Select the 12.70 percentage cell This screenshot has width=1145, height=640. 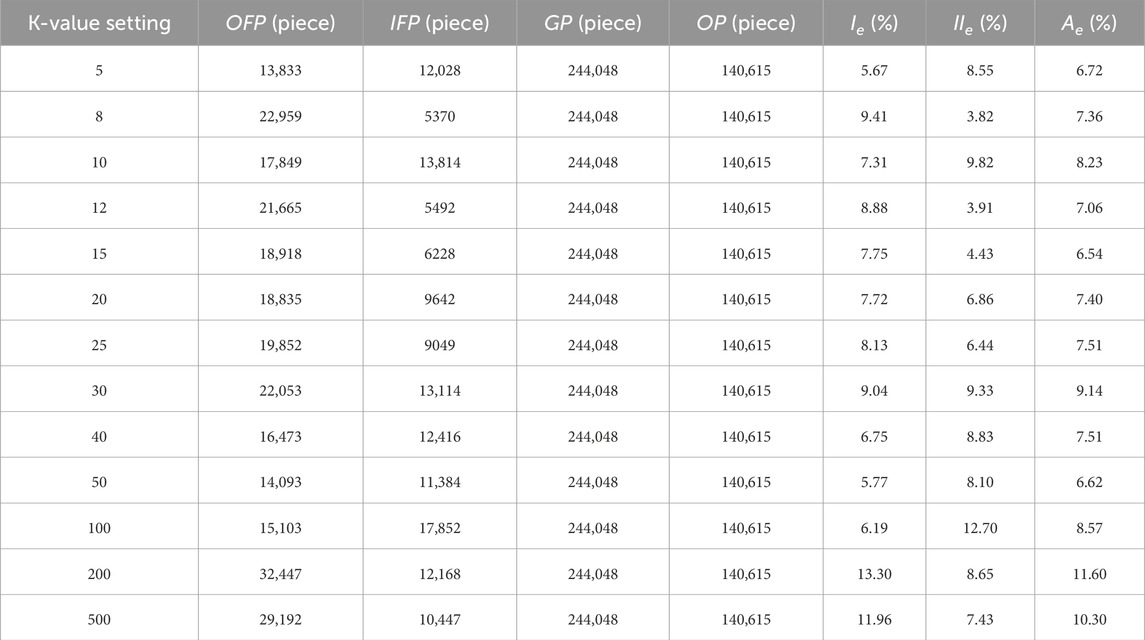tap(980, 526)
